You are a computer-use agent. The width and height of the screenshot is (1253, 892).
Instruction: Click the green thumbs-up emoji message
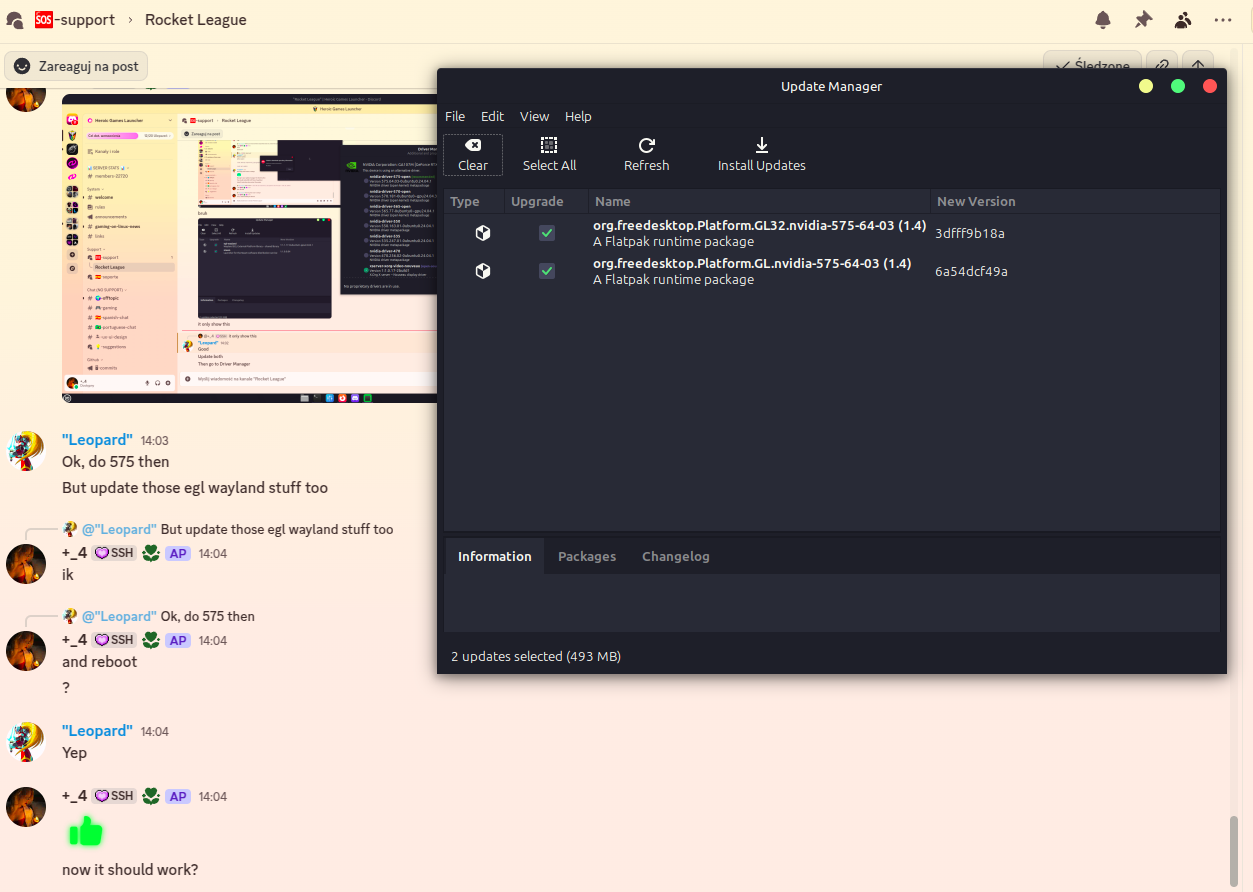[x=85, y=832]
